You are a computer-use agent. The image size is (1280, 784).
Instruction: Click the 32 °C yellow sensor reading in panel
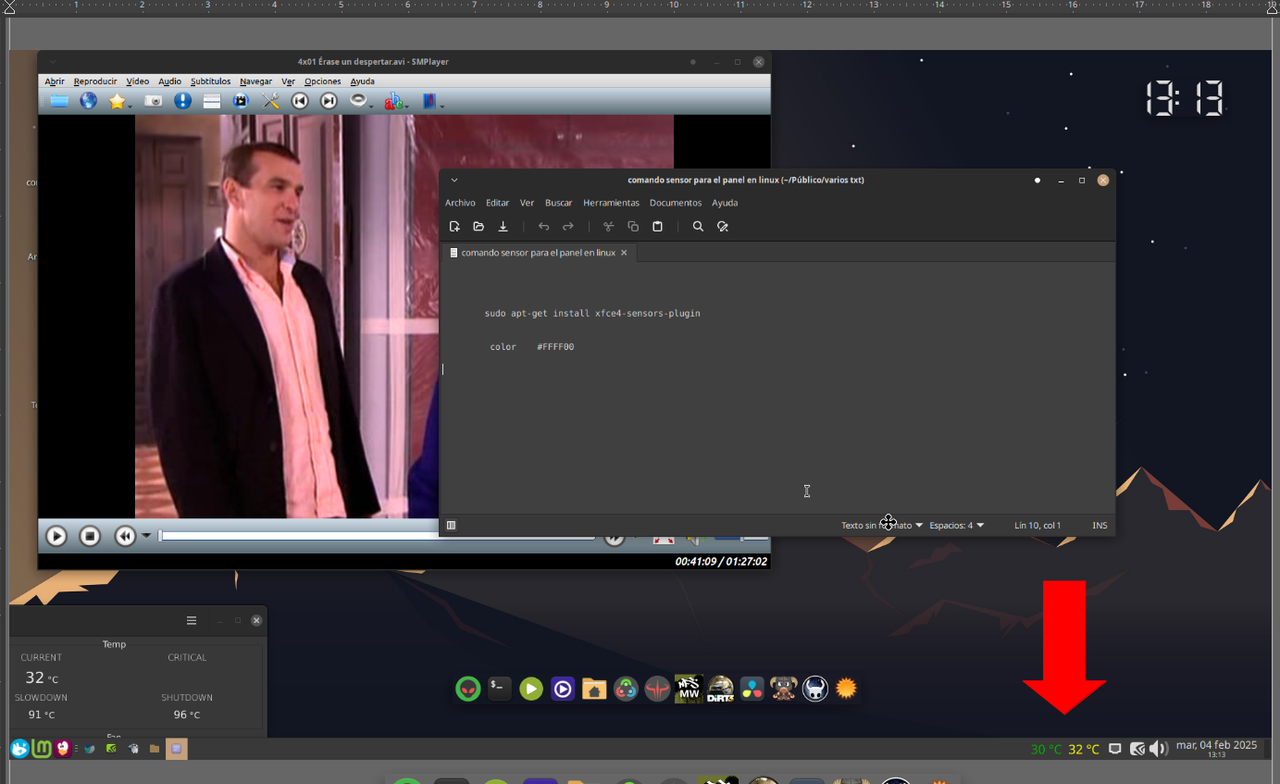pyautogui.click(x=1083, y=749)
